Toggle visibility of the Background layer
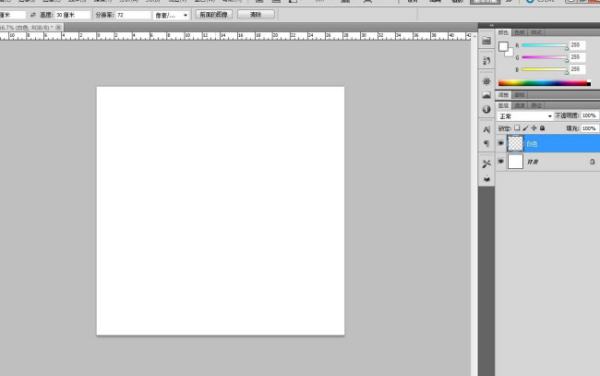This screenshot has height=376, width=600. 501,161
